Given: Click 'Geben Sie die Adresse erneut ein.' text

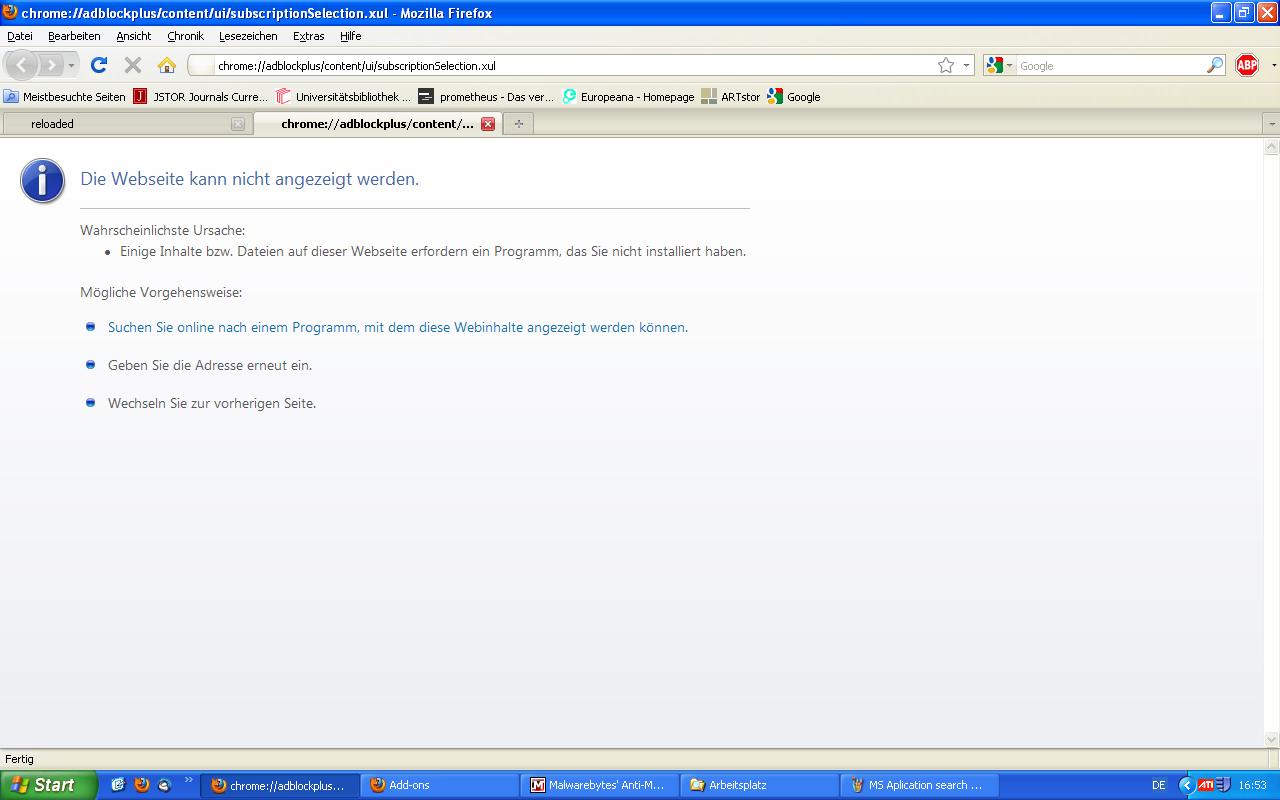Looking at the screenshot, I should coord(210,365).
